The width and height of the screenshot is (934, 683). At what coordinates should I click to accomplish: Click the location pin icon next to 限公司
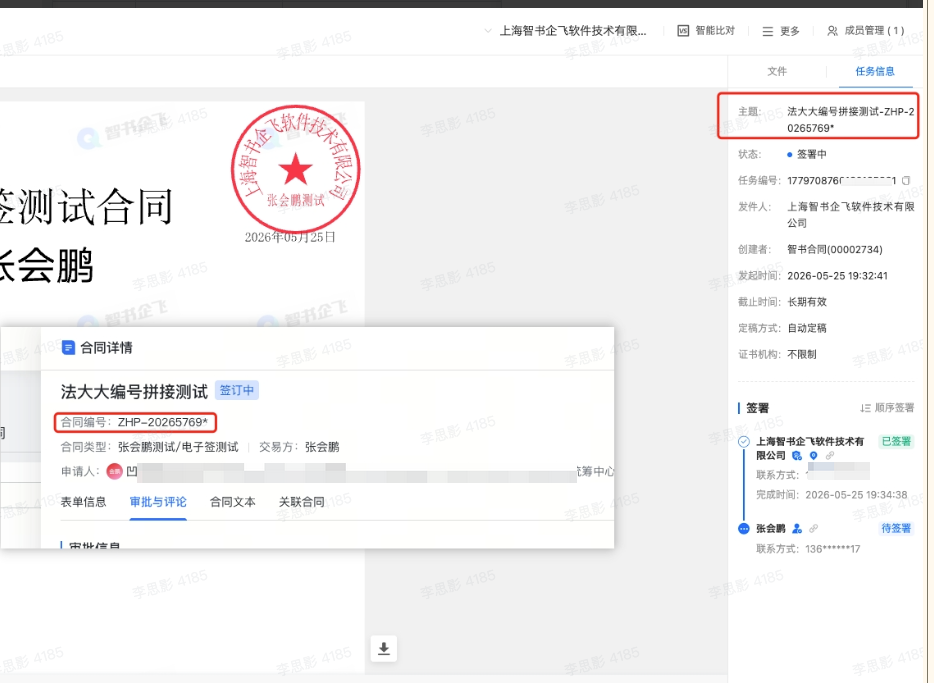click(813, 456)
